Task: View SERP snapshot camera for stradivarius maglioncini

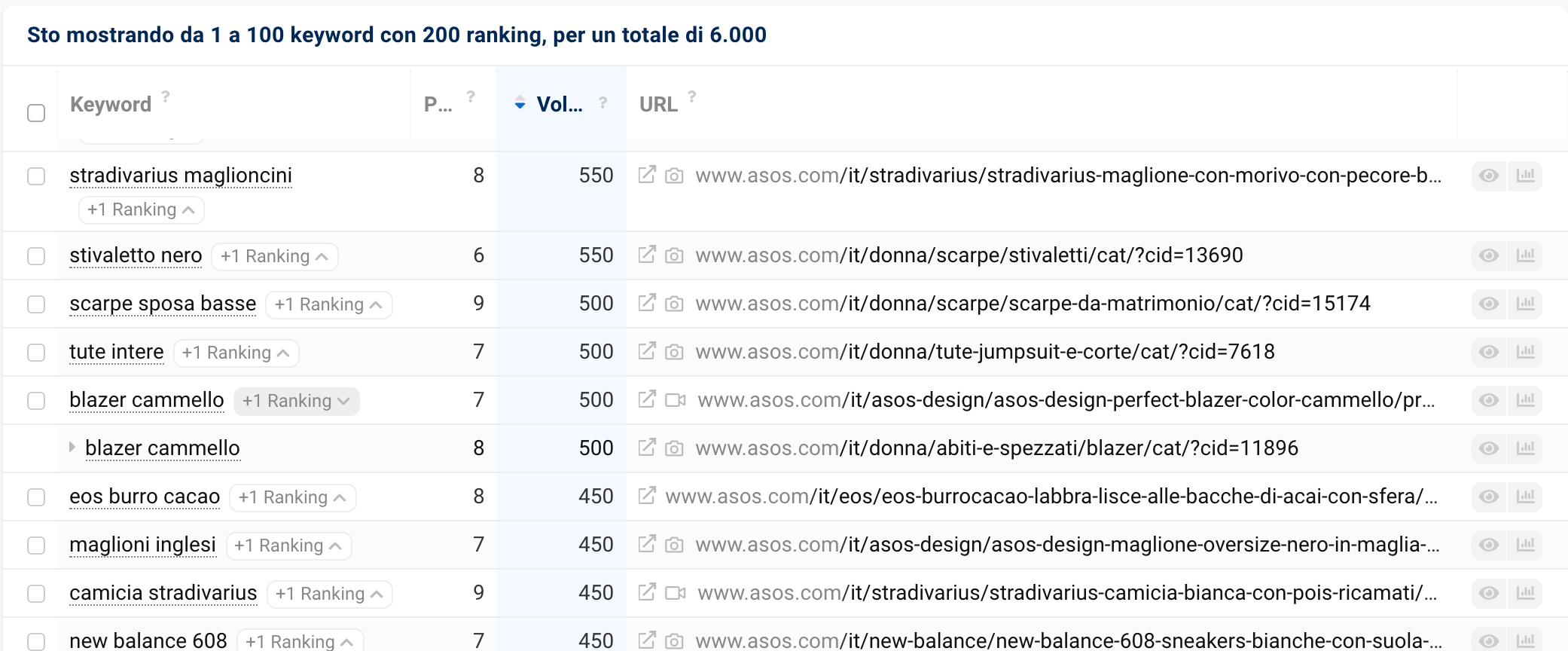Action: (674, 176)
